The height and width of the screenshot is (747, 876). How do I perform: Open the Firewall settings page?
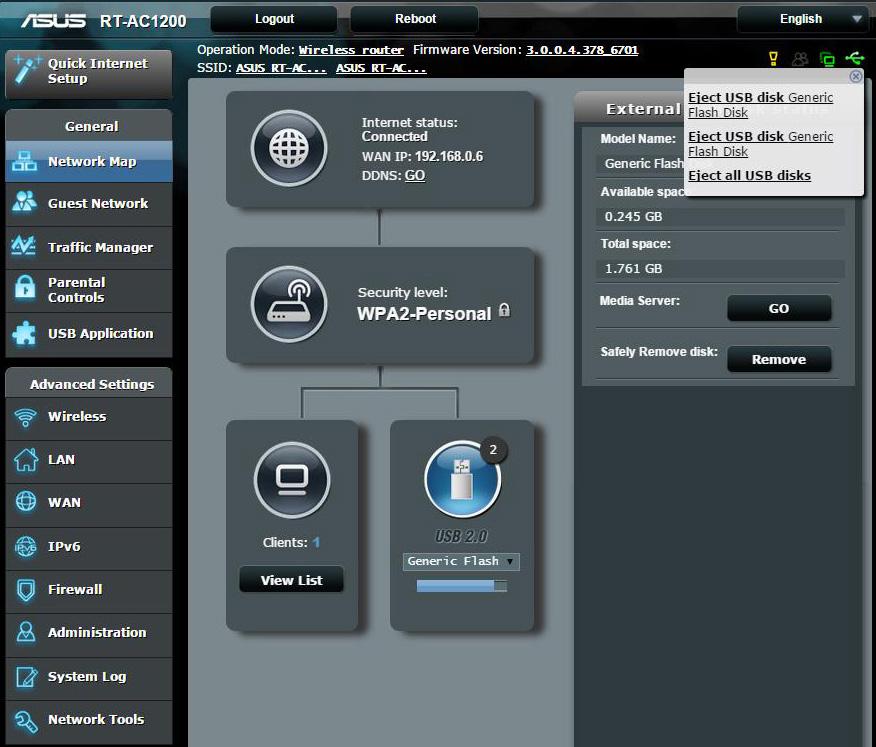pos(89,591)
